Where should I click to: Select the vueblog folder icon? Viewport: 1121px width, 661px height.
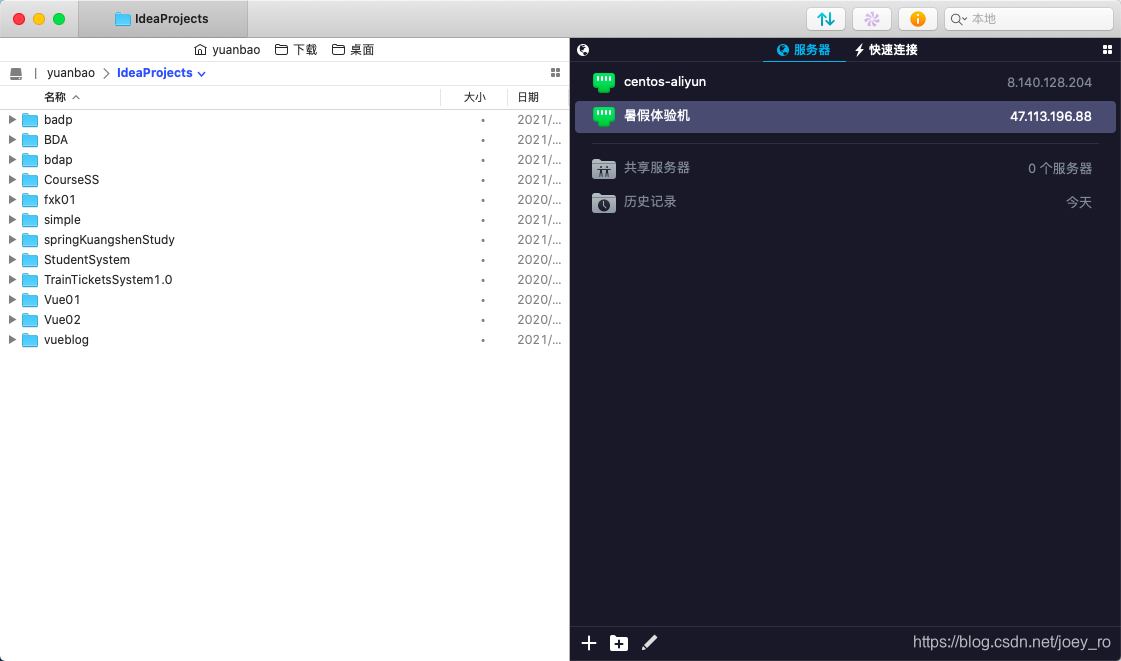click(x=30, y=339)
